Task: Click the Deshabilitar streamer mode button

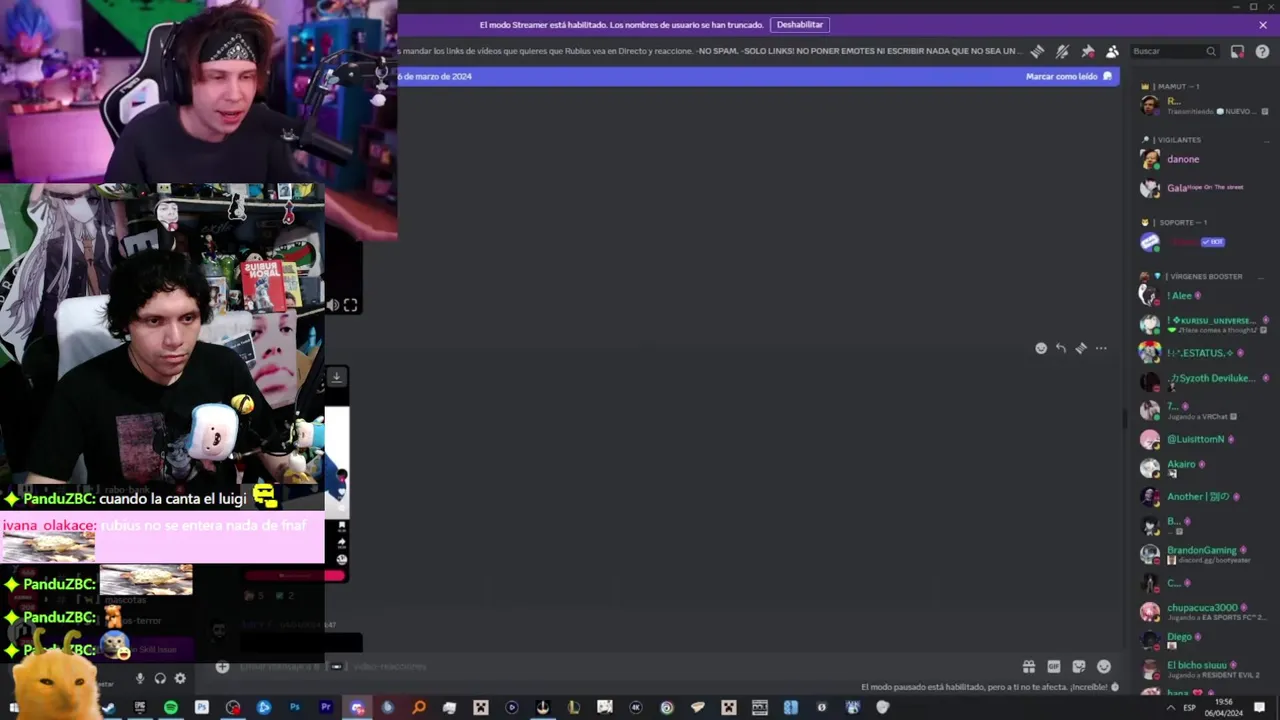Action: pos(800,24)
